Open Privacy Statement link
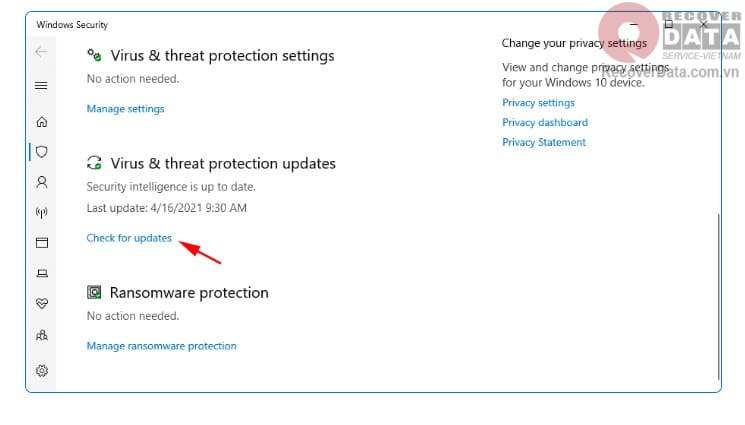 pyautogui.click(x=543, y=142)
